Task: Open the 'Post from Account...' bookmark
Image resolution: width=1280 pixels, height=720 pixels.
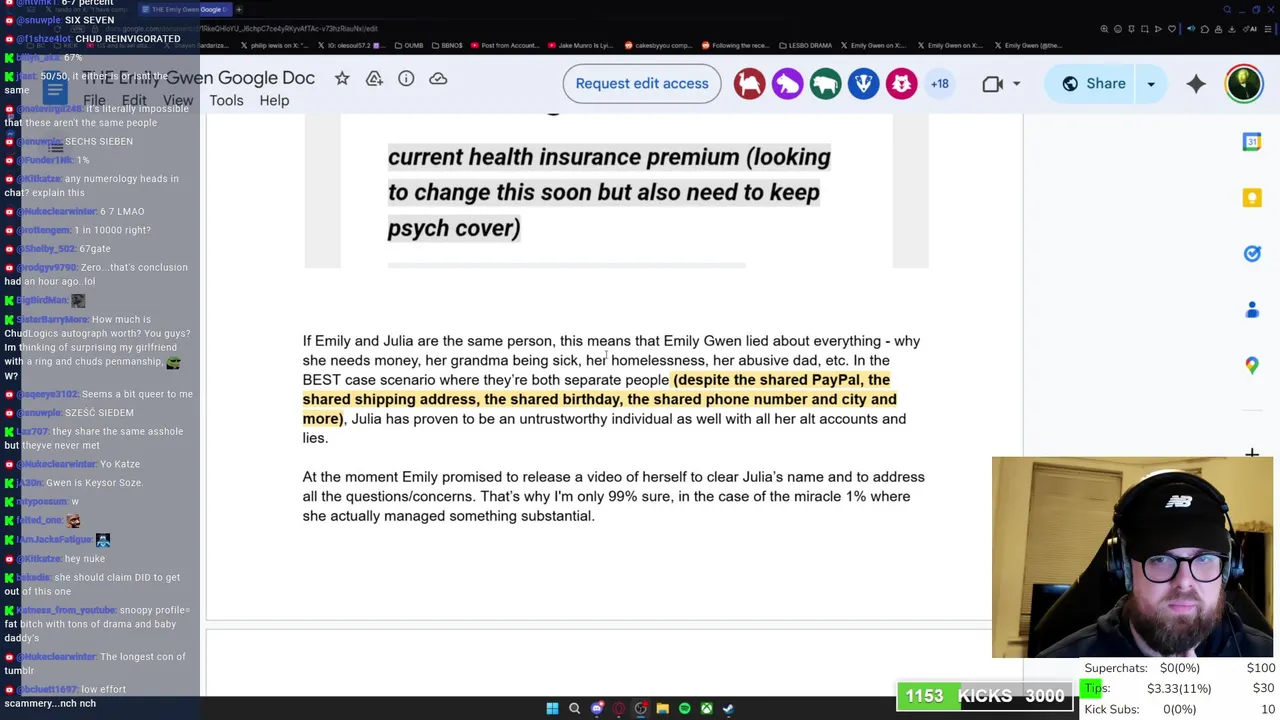Action: pyautogui.click(x=503, y=45)
